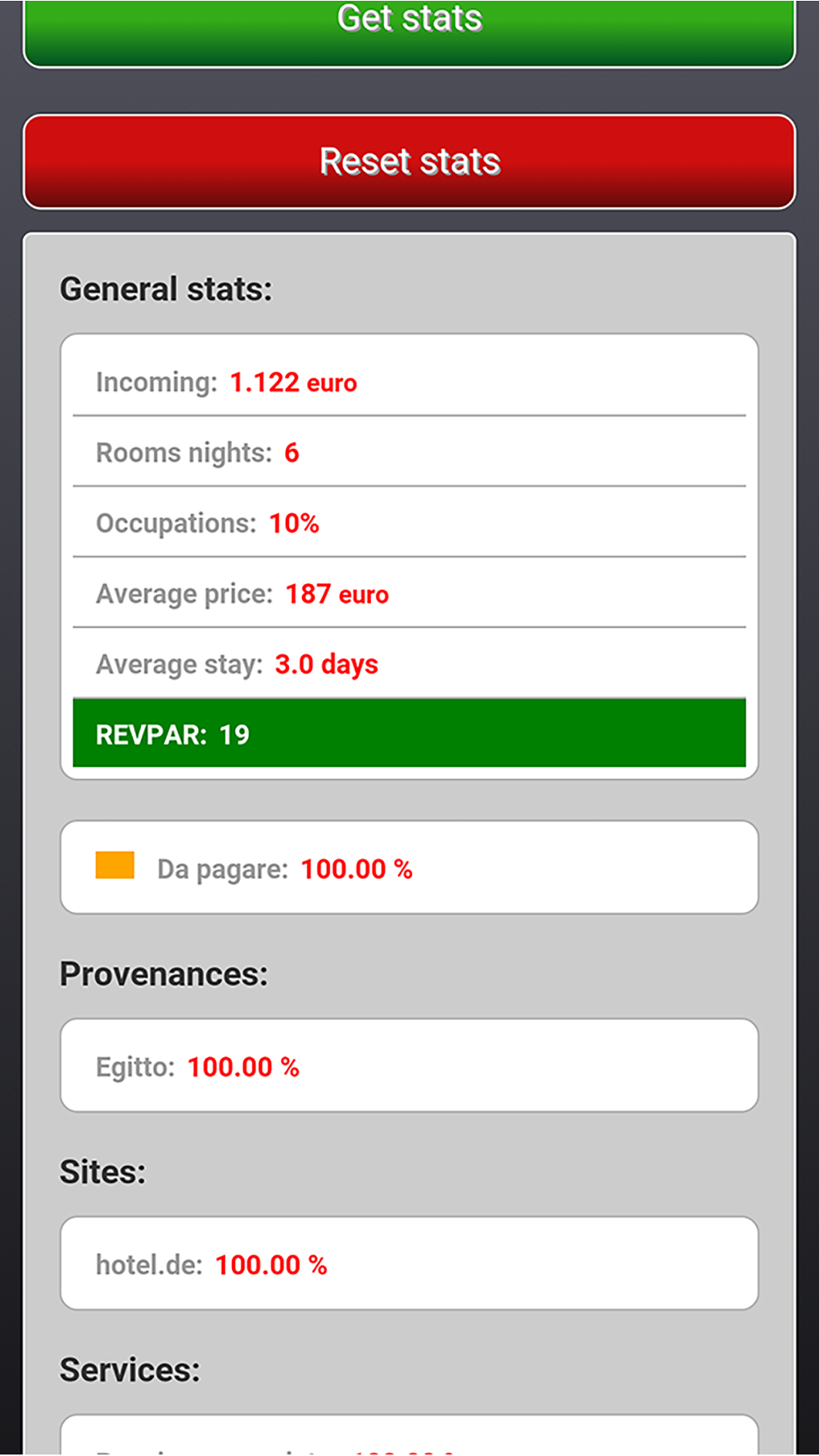Viewport: 819px width, 1456px height.
Task: Click the Services section heading
Action: (x=129, y=1370)
